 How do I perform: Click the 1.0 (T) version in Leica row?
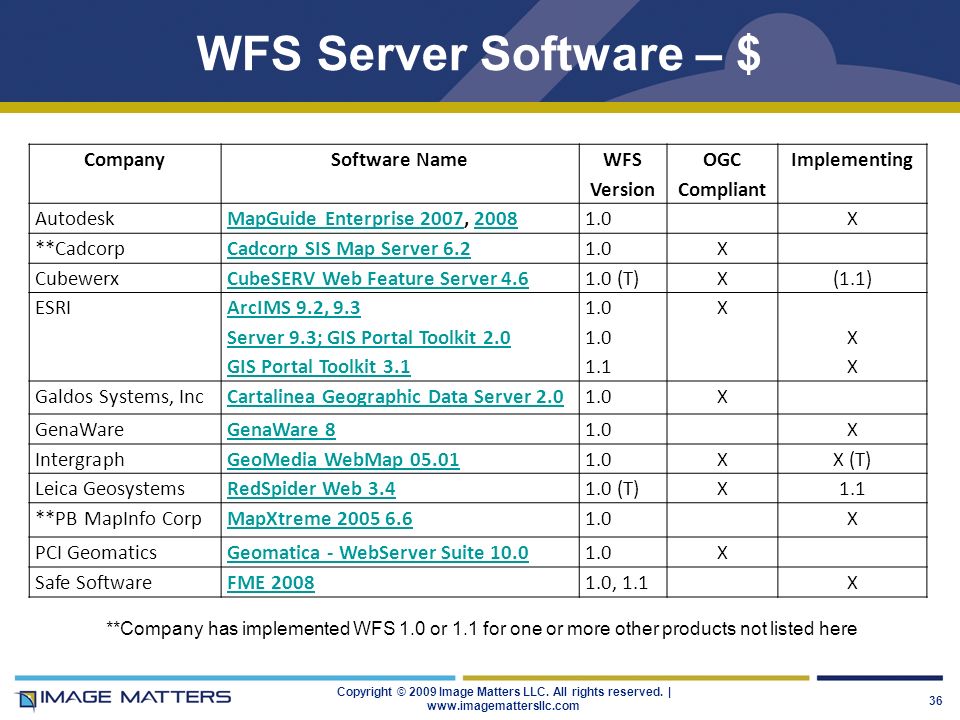[x=612, y=489]
